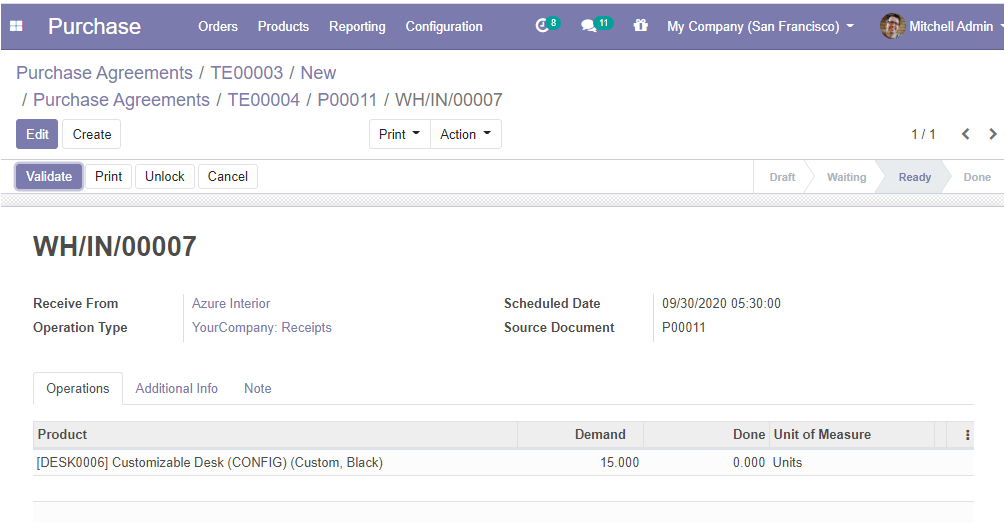Open P00011 breadcrumb link
1005x523 pixels.
[x=347, y=100]
